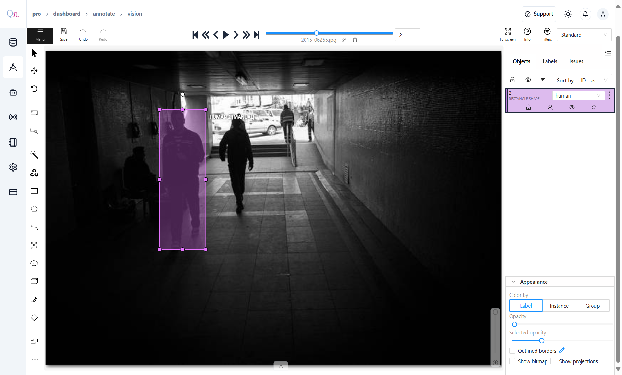Toggle the occluded icon on the object item
This screenshot has height=375, width=622.
point(550,108)
